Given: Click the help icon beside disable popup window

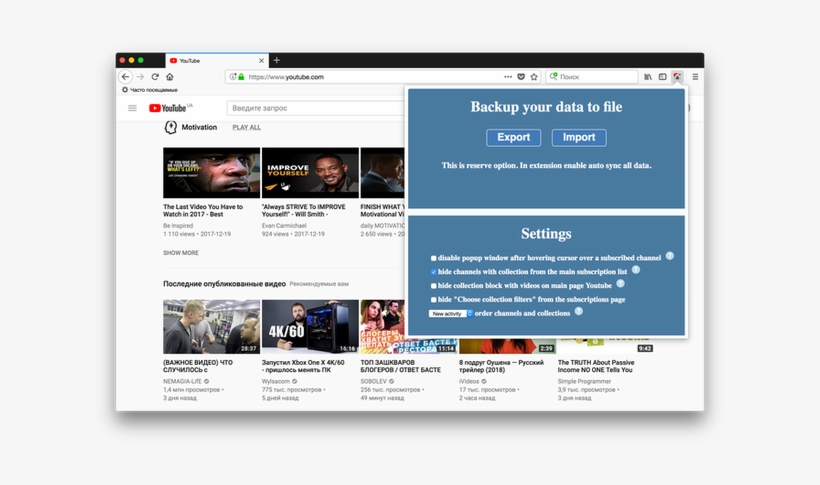Looking at the screenshot, I should (669, 256).
